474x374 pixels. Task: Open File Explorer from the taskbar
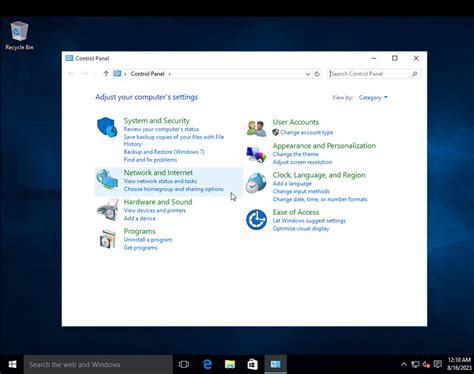(230, 364)
